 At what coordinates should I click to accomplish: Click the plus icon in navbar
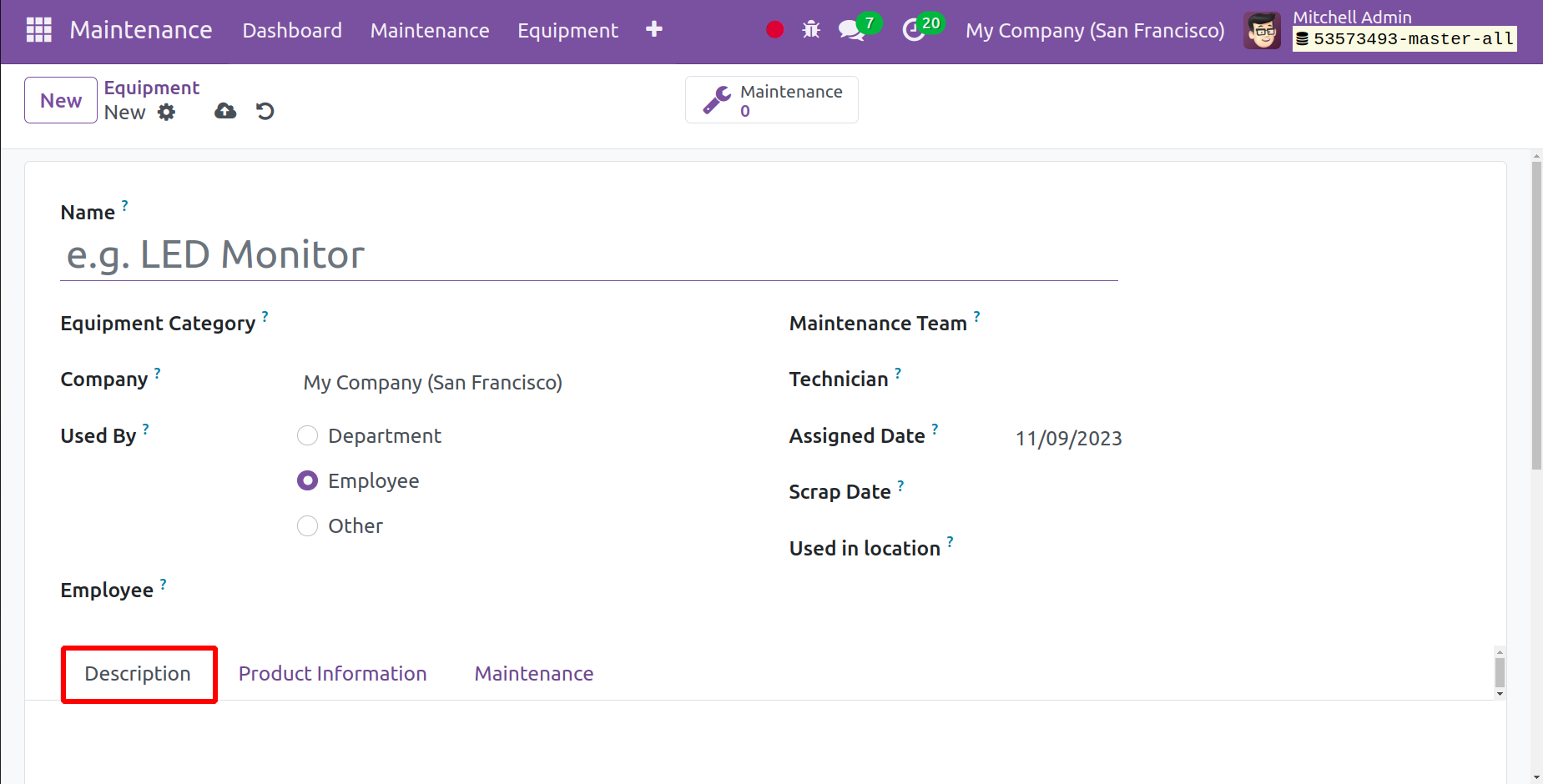click(654, 29)
